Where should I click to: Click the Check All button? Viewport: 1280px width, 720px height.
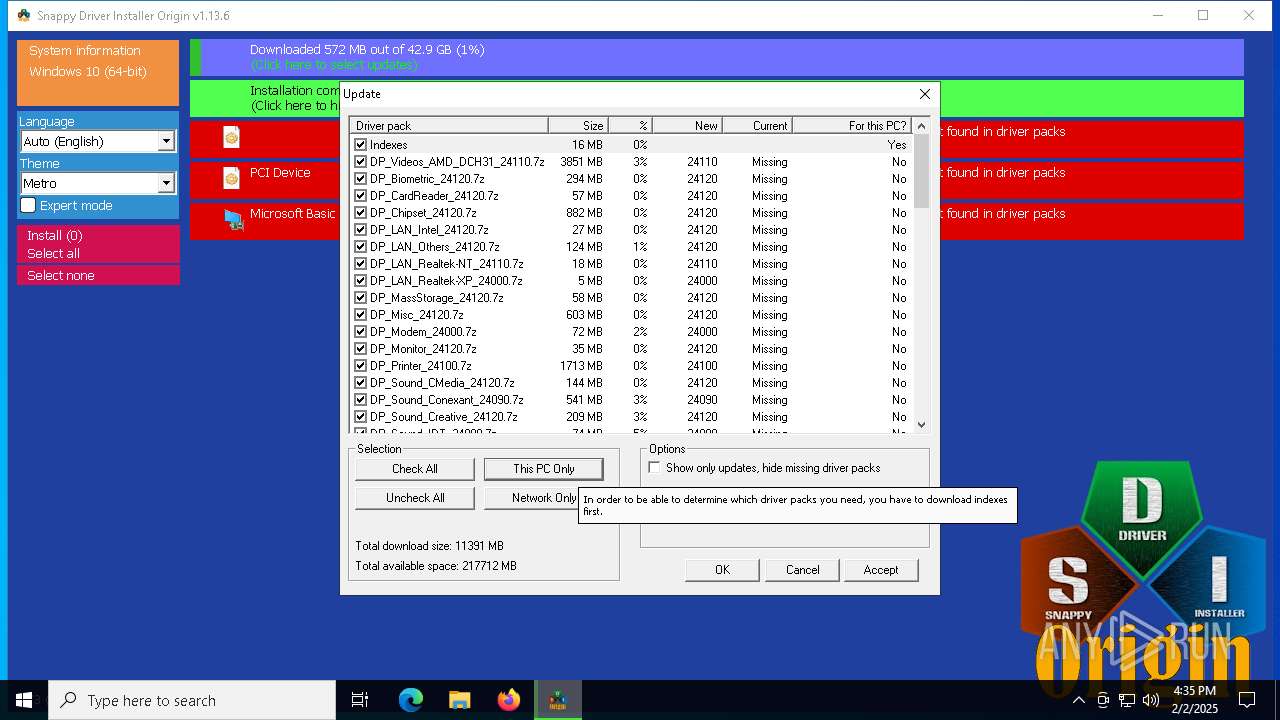tap(415, 469)
